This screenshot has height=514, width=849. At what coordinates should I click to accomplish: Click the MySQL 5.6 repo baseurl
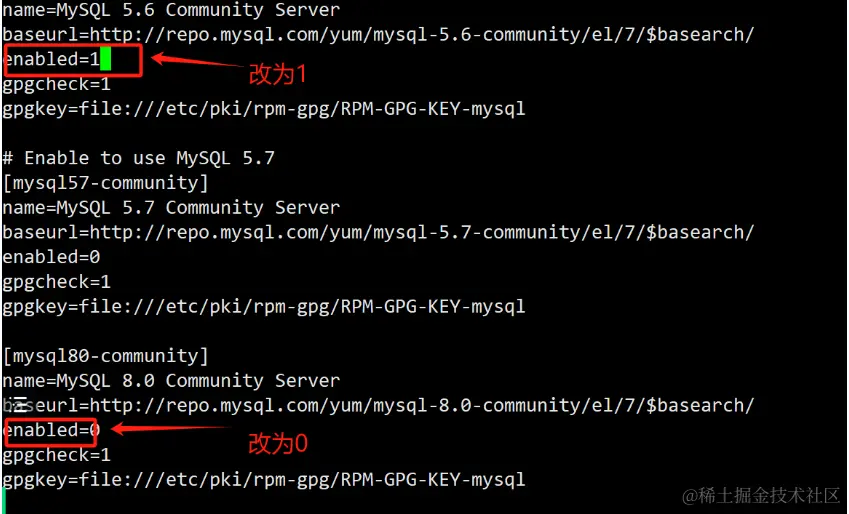coord(378,35)
